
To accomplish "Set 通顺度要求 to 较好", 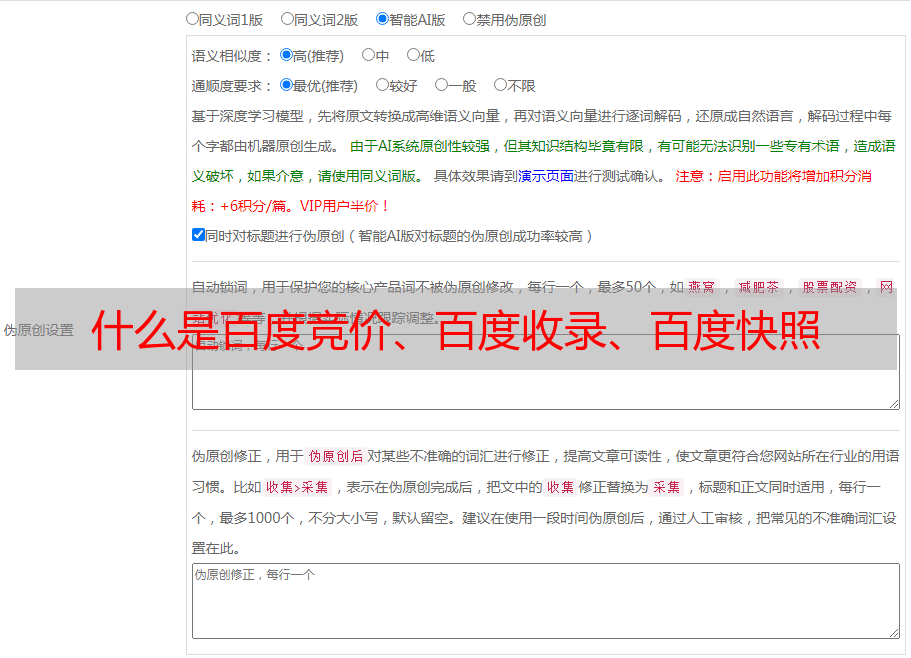I will click(382, 85).
